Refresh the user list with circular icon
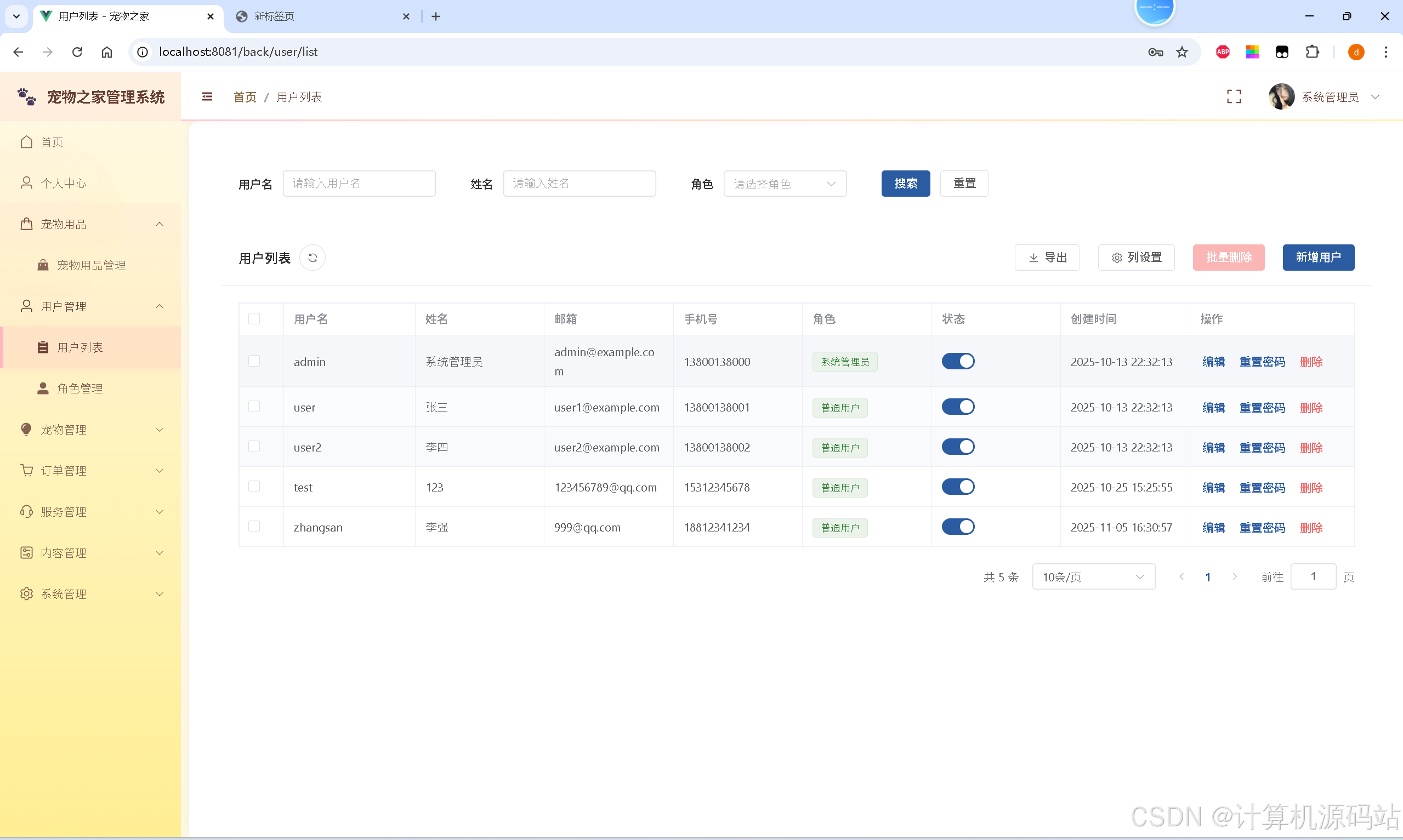Viewport: 1403px width, 840px height. tap(313, 258)
